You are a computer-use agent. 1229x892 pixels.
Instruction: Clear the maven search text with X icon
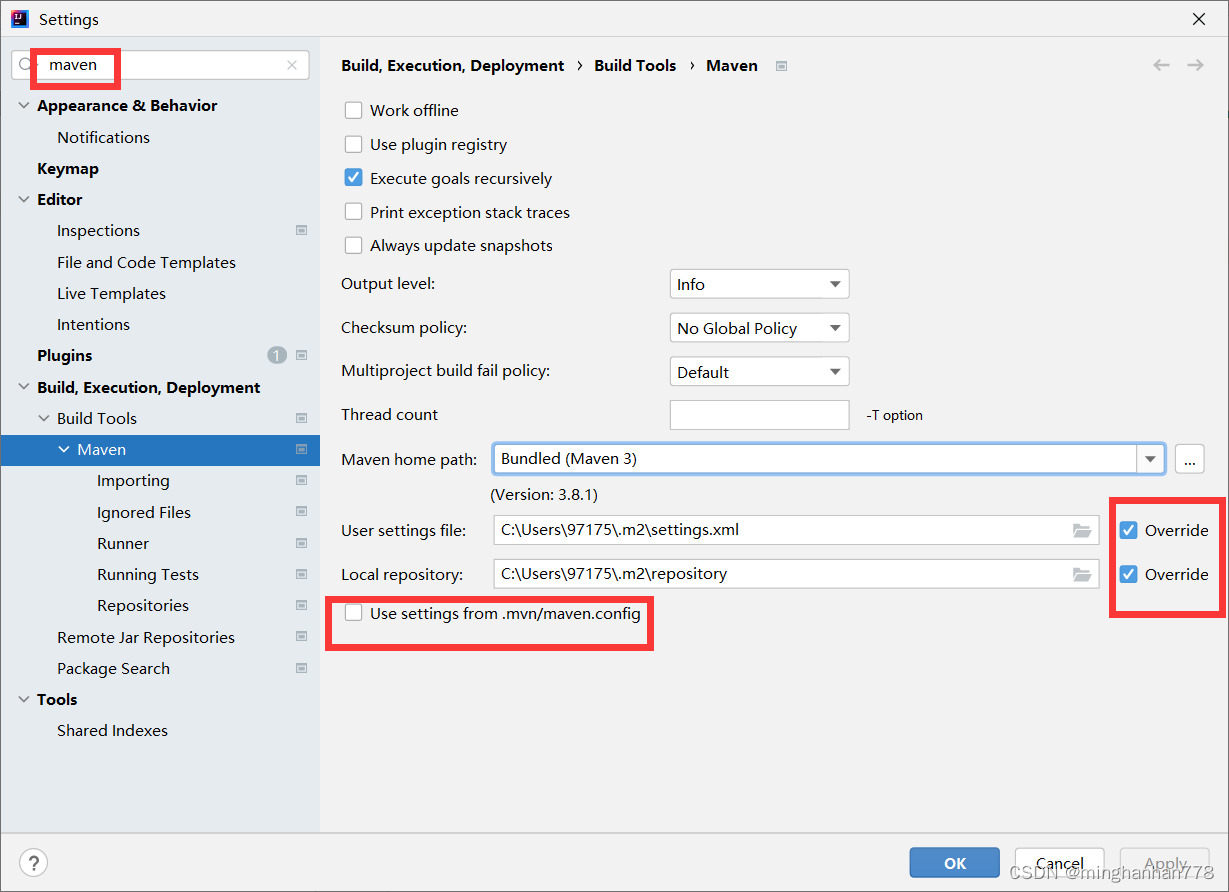pos(292,65)
